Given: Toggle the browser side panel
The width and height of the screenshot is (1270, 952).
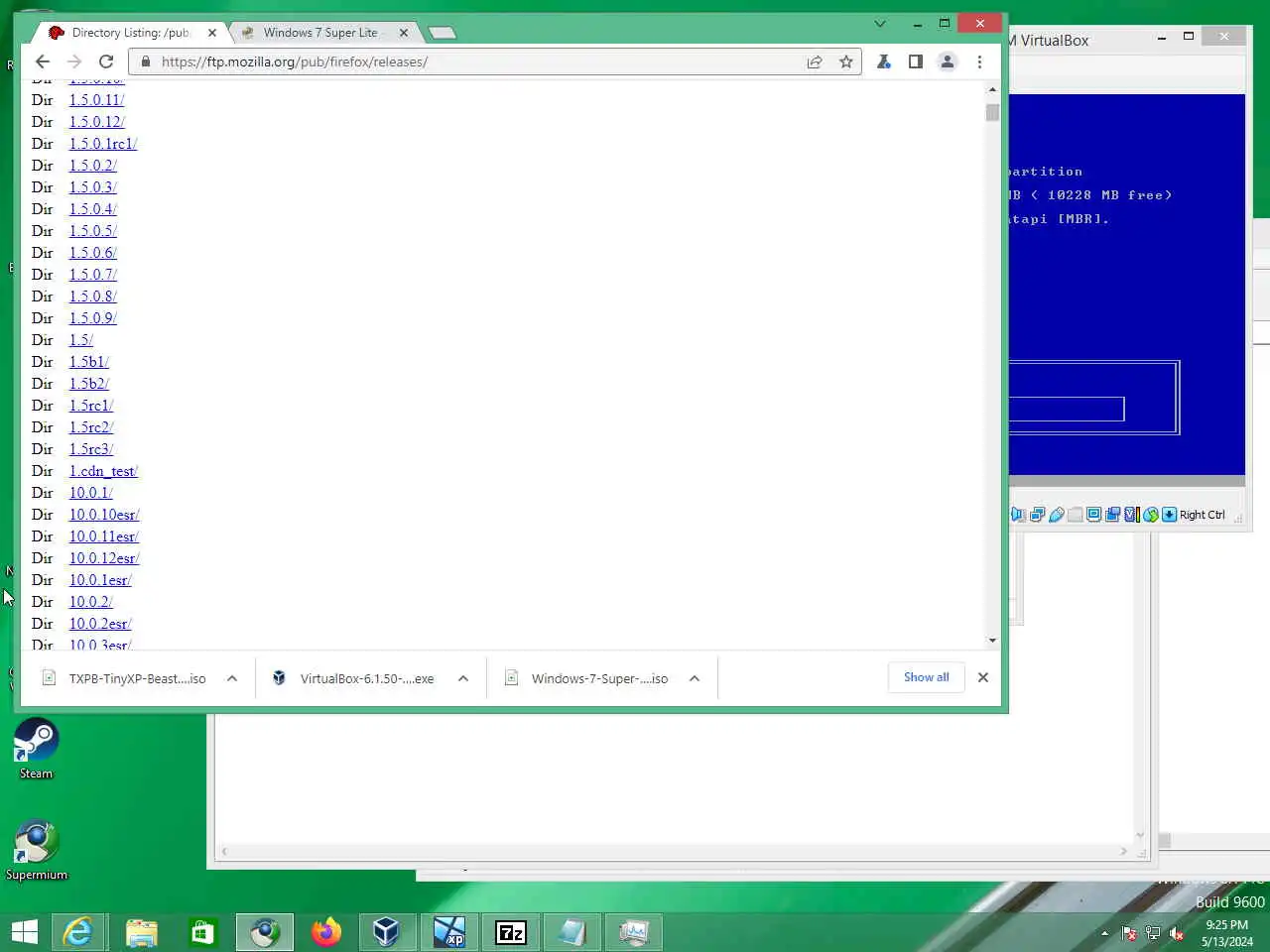Looking at the screenshot, I should 916,61.
